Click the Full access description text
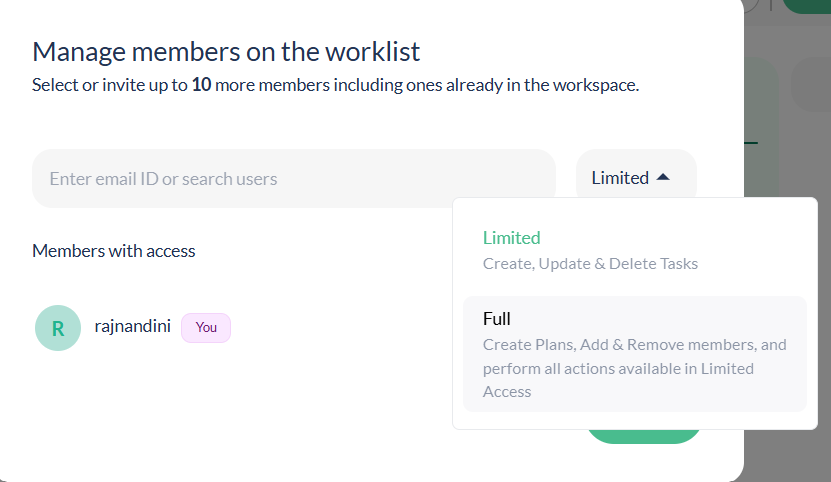831x482 pixels. tap(634, 368)
